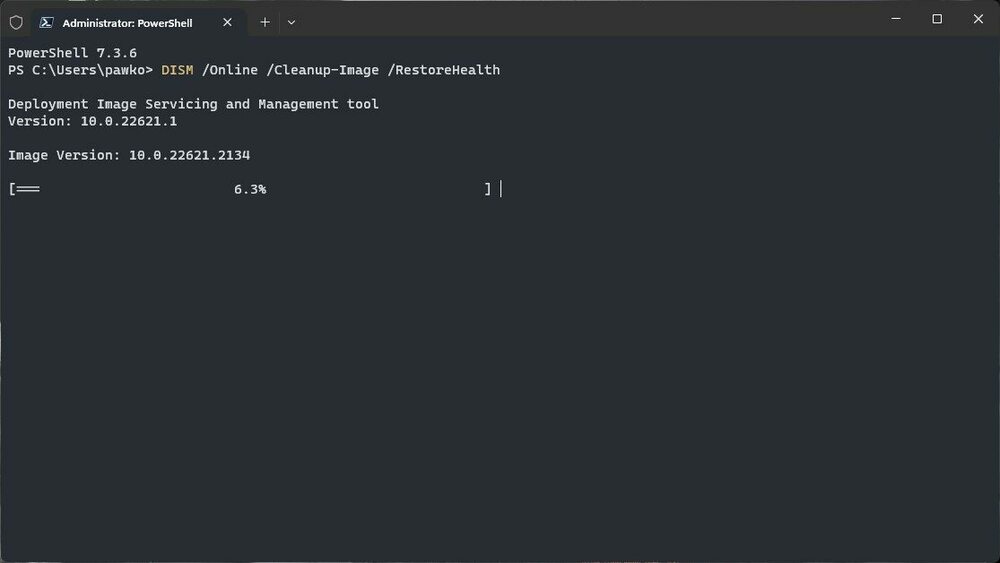
Task: Click the PowerShell icon on the tab
Action: 46,22
